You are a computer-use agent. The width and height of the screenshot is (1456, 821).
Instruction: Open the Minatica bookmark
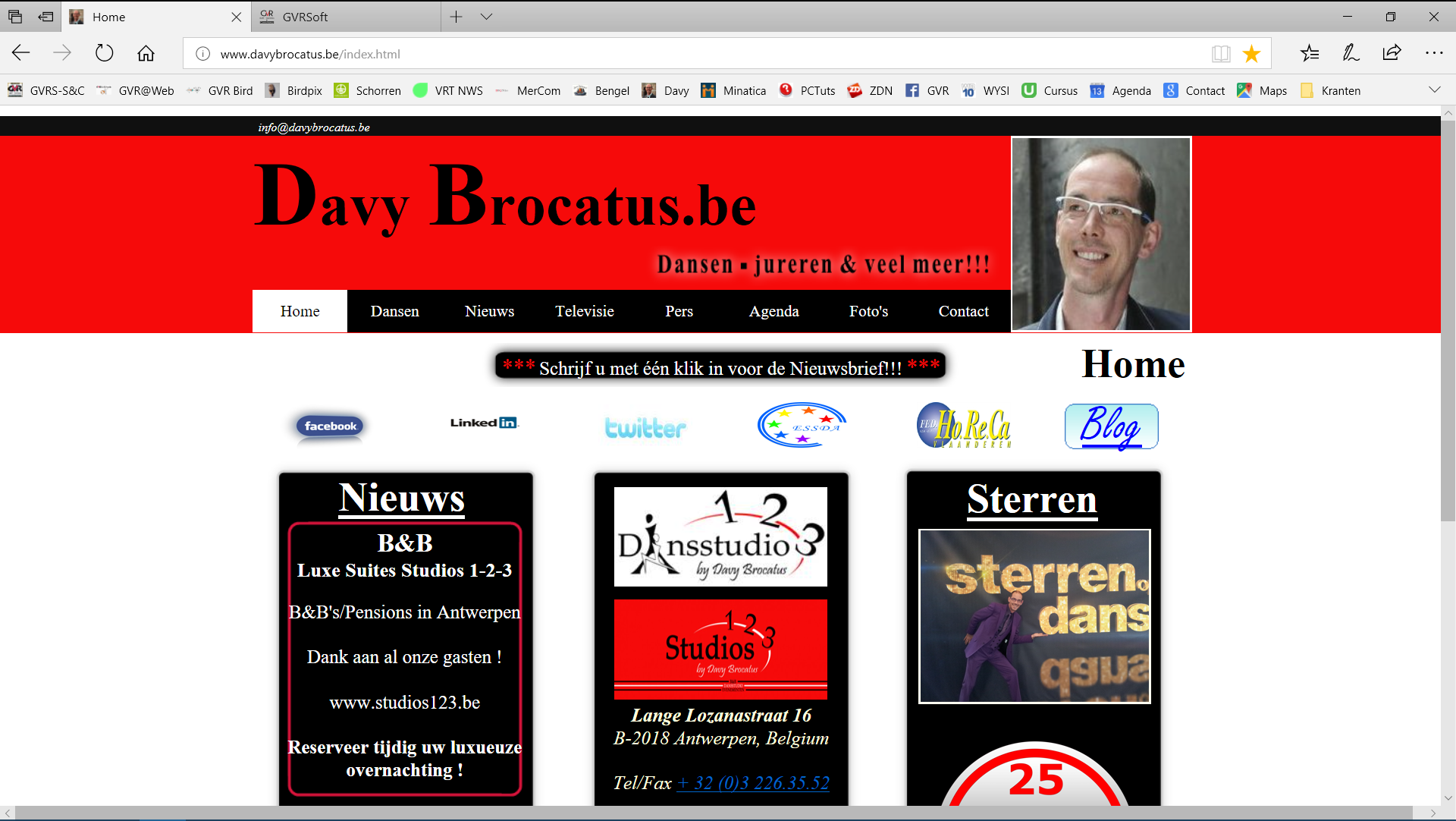point(733,90)
